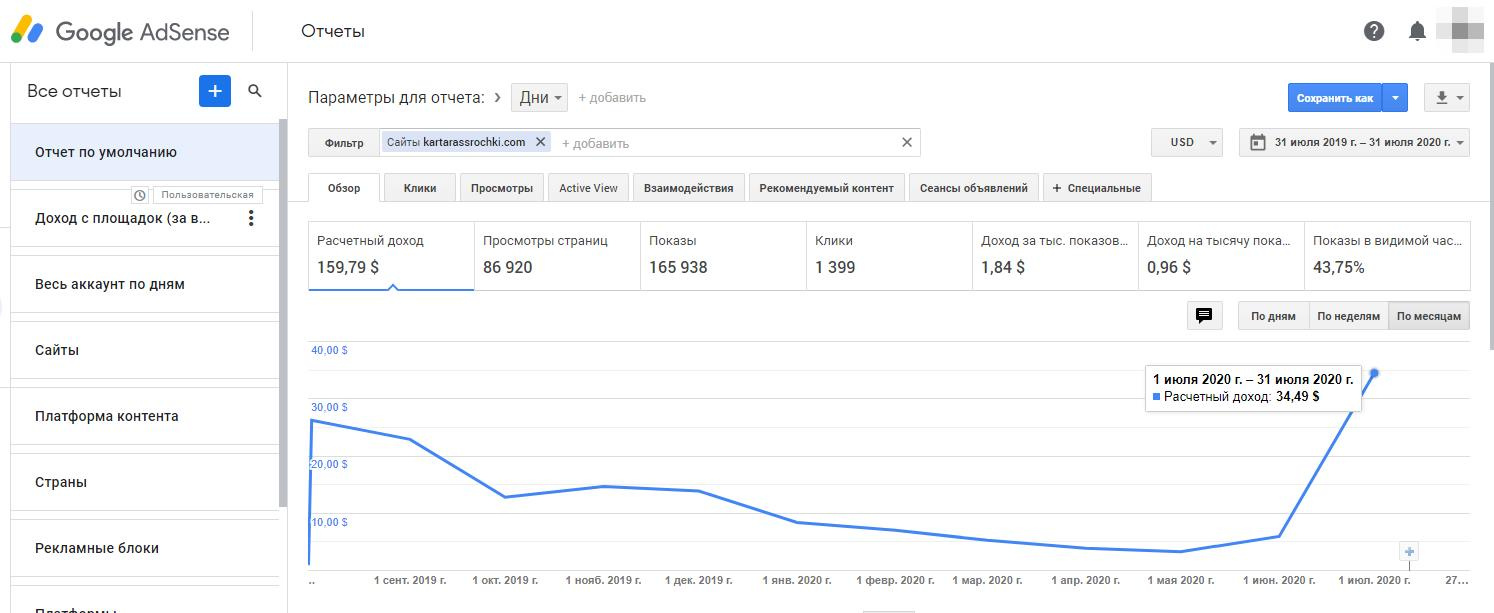Click the Все отчеты heading
The width and height of the screenshot is (1494, 613).
tap(74, 91)
